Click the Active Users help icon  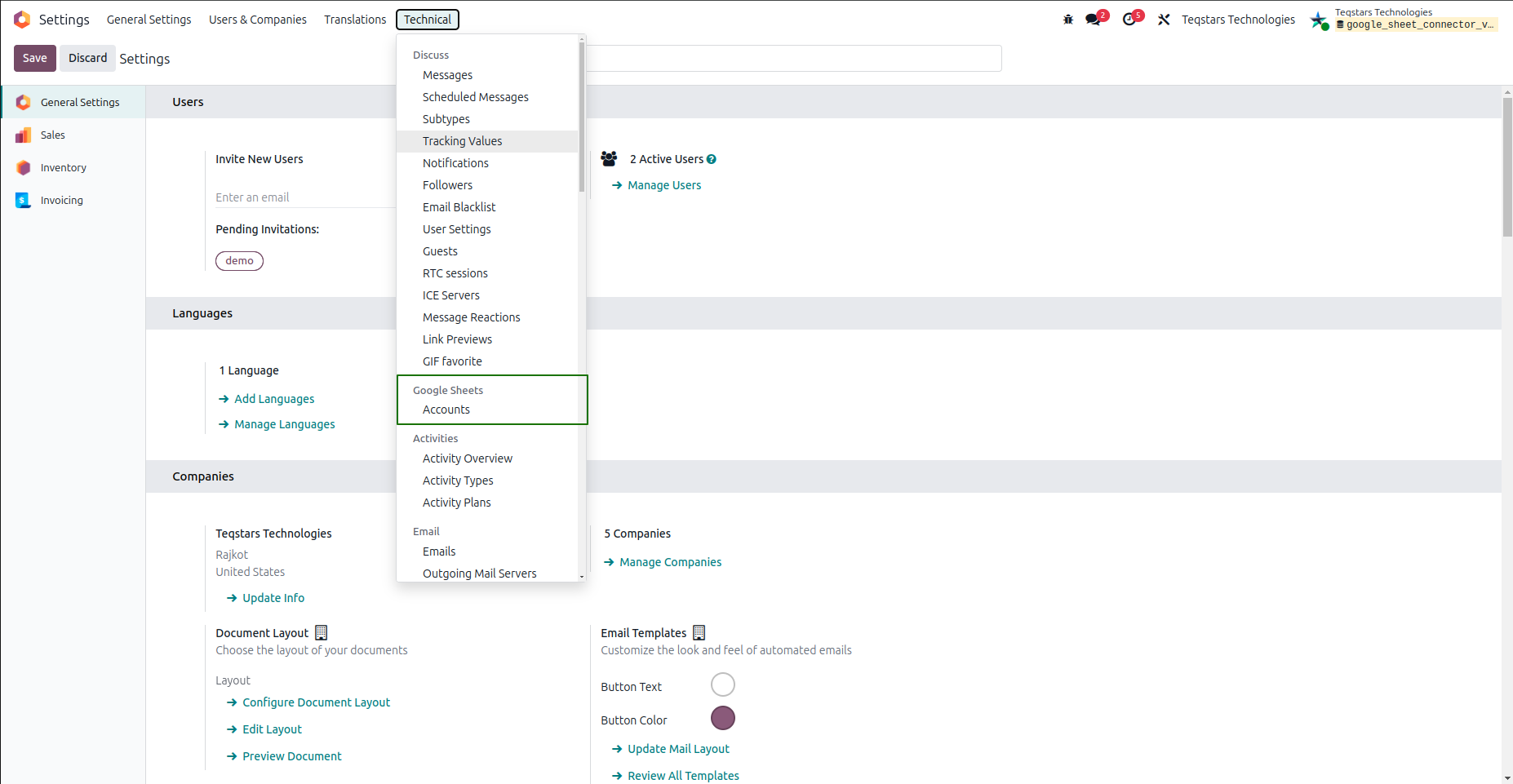712,159
